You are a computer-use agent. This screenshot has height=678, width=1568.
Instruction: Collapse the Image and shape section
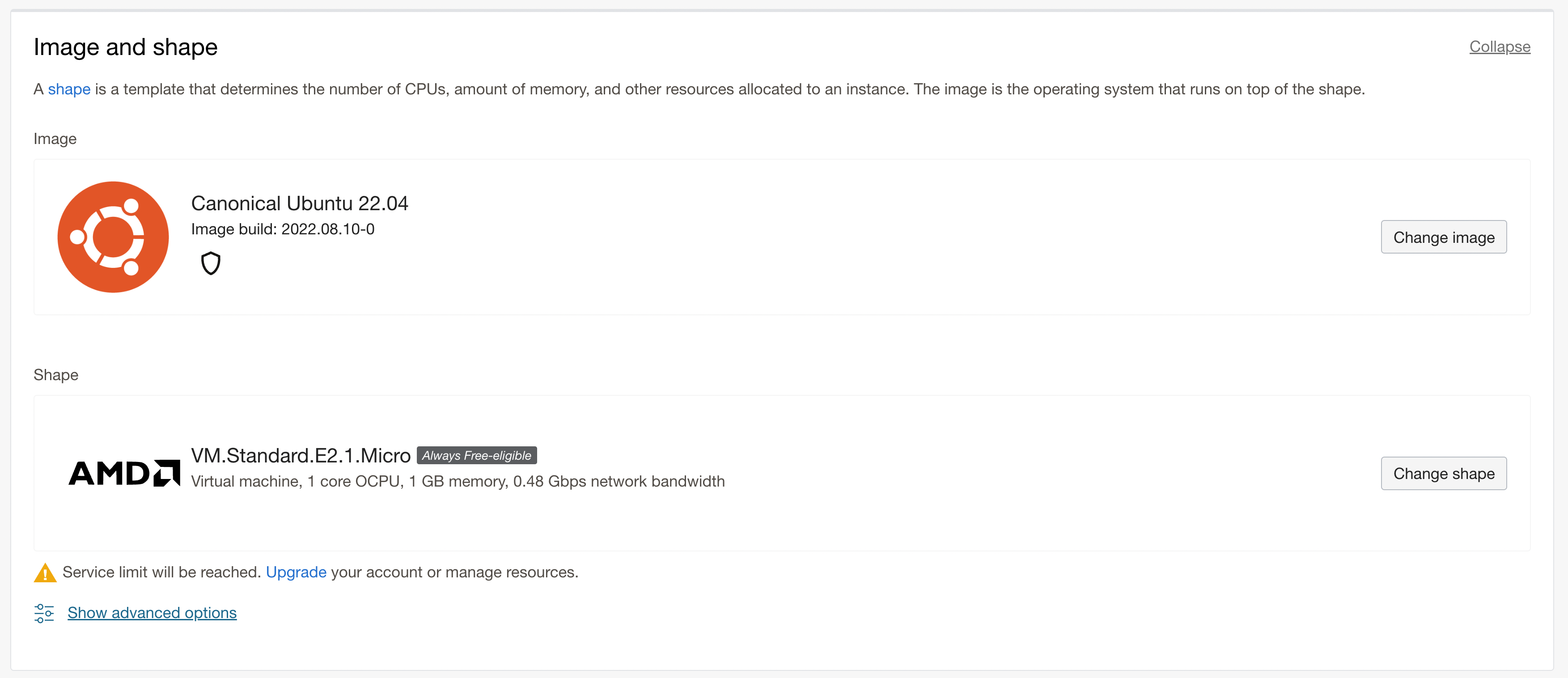(x=1499, y=47)
